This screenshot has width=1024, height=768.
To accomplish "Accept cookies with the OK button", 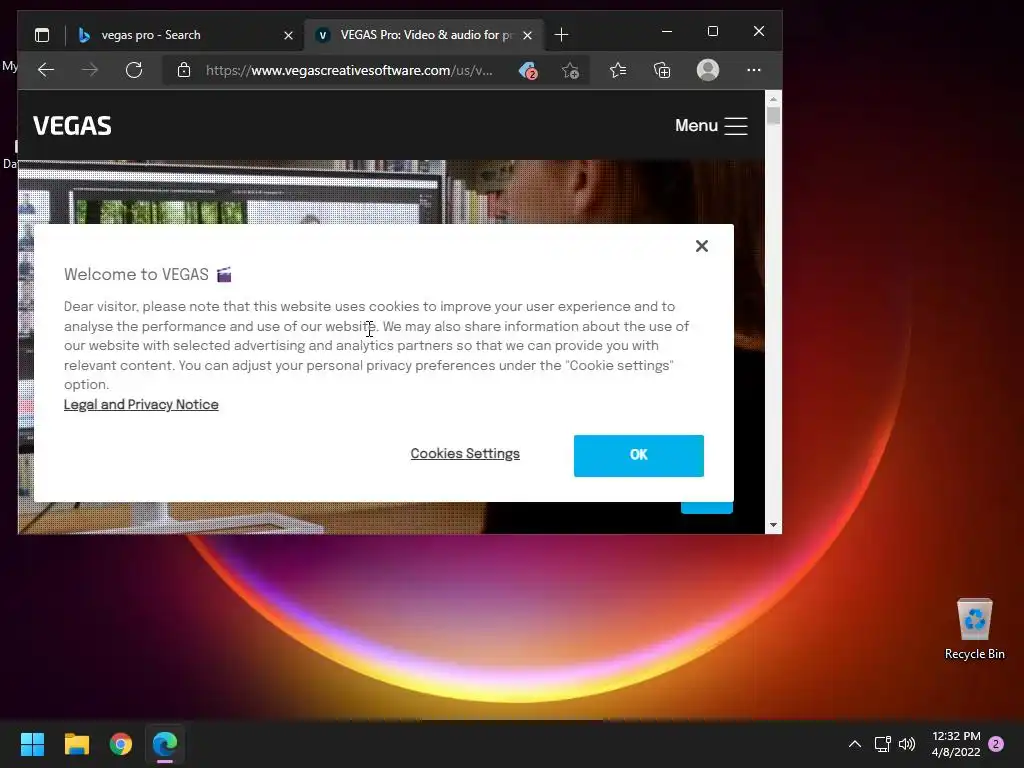I will point(639,456).
